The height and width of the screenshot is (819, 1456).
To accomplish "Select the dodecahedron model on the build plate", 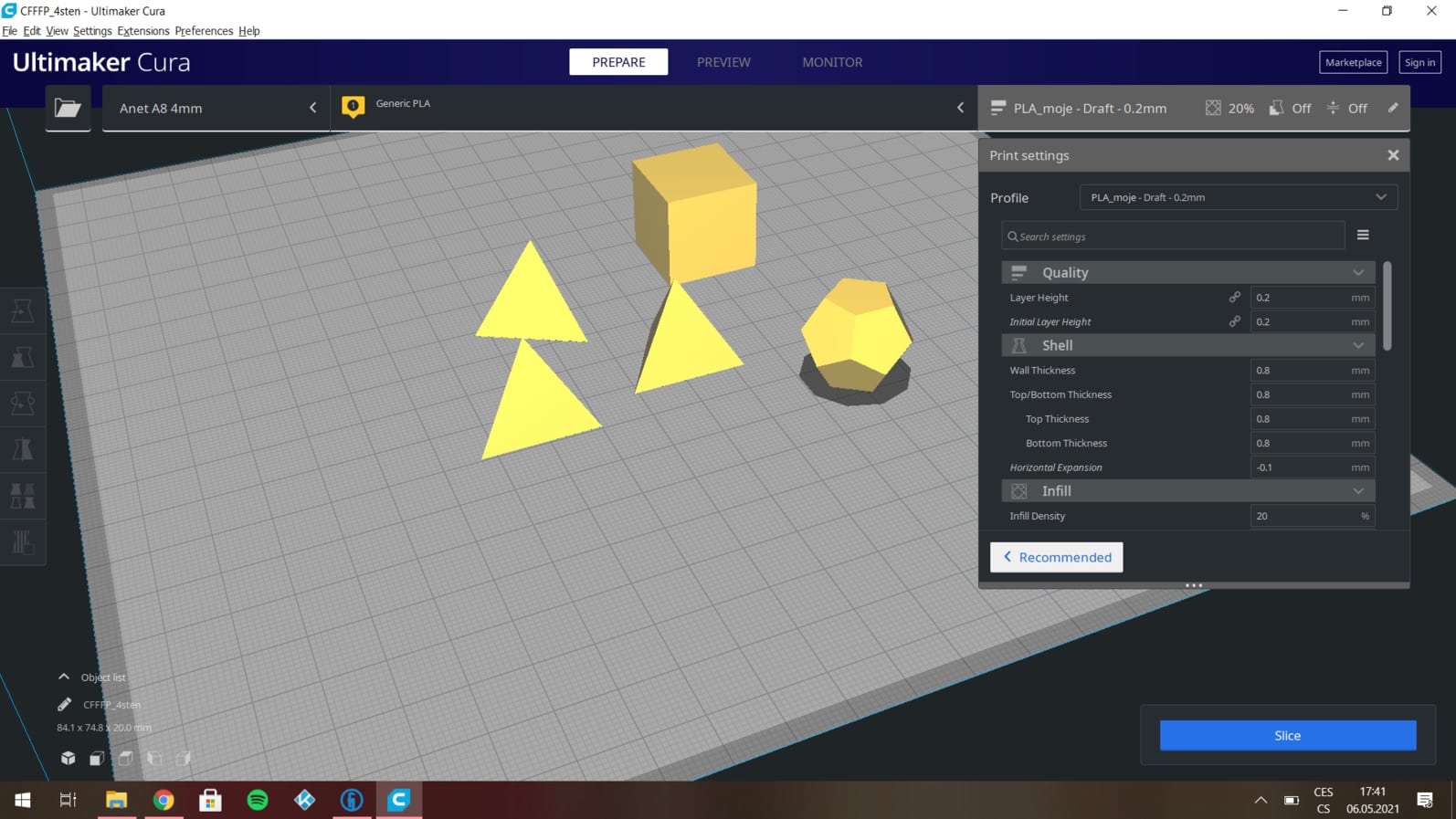I will [x=856, y=335].
